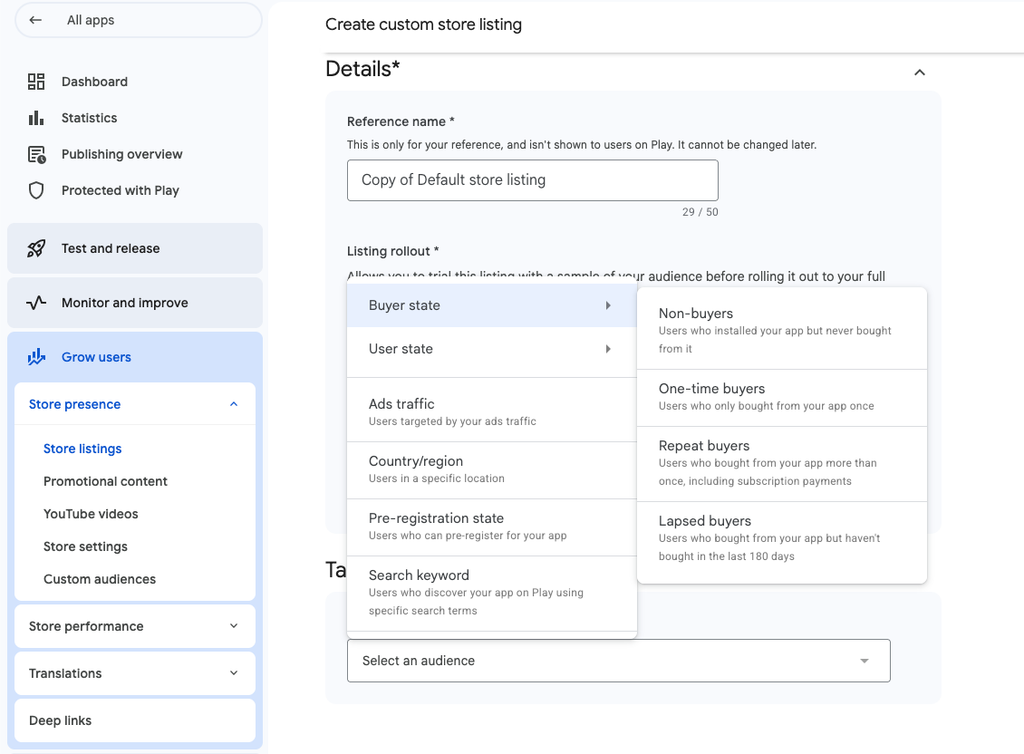Expand the Store performance section
The height and width of the screenshot is (754, 1024).
135,627
